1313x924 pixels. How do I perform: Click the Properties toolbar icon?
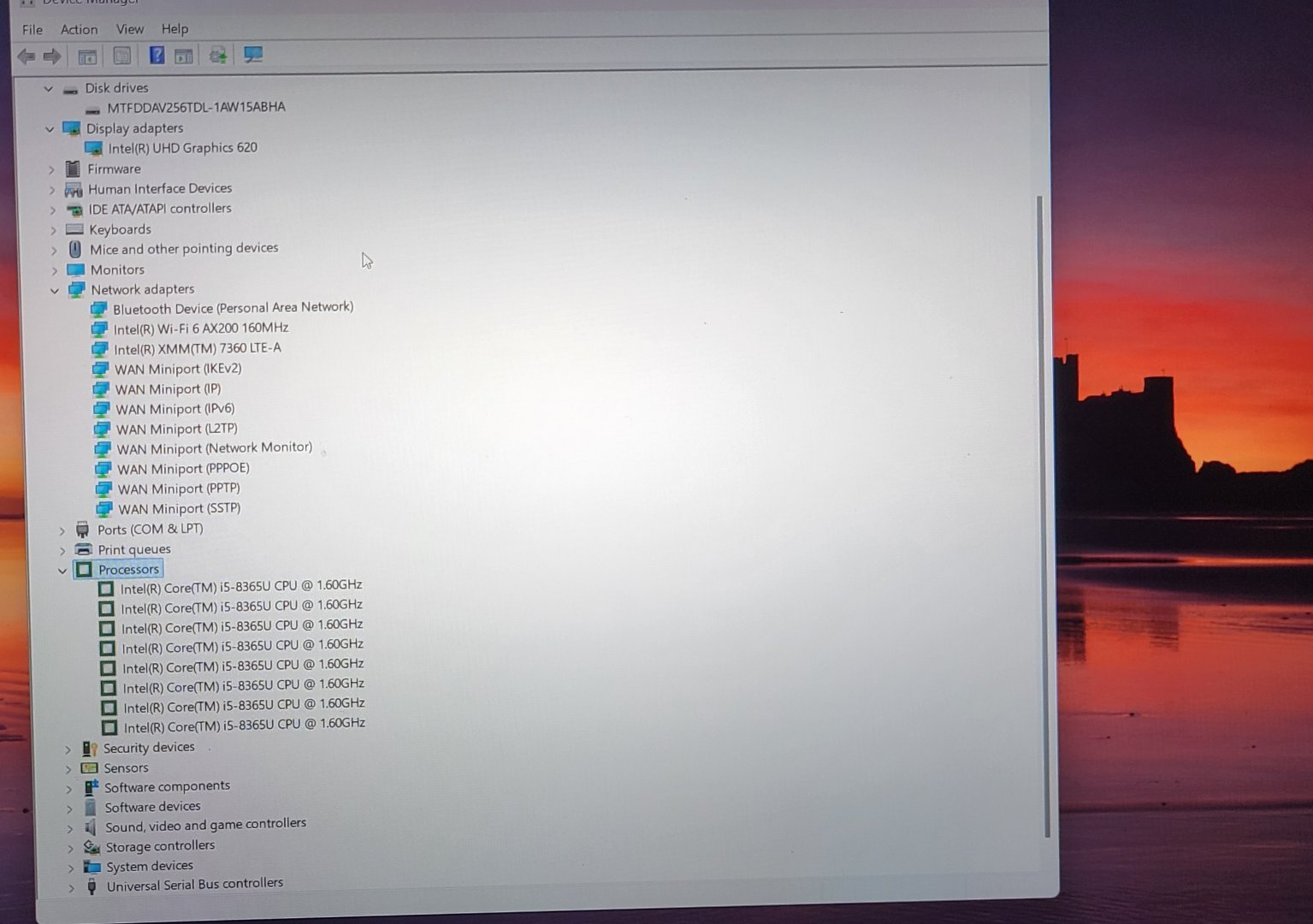point(122,56)
